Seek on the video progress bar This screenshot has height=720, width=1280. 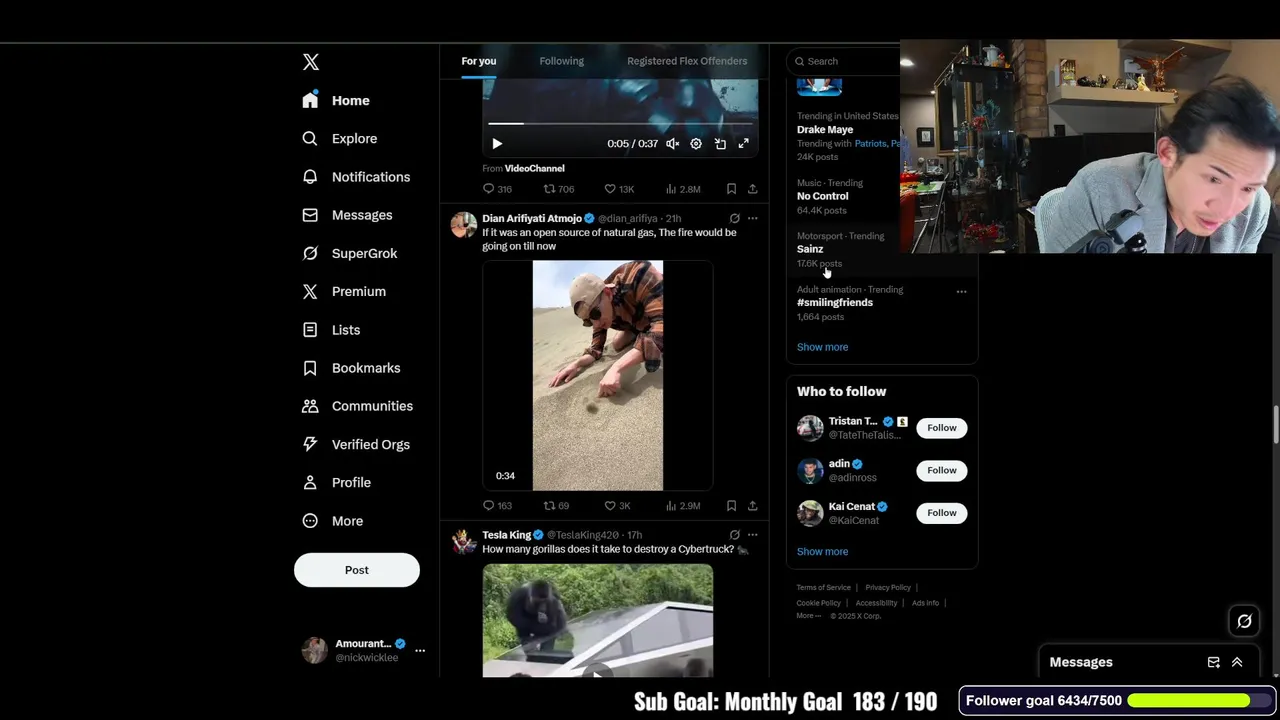(620, 124)
